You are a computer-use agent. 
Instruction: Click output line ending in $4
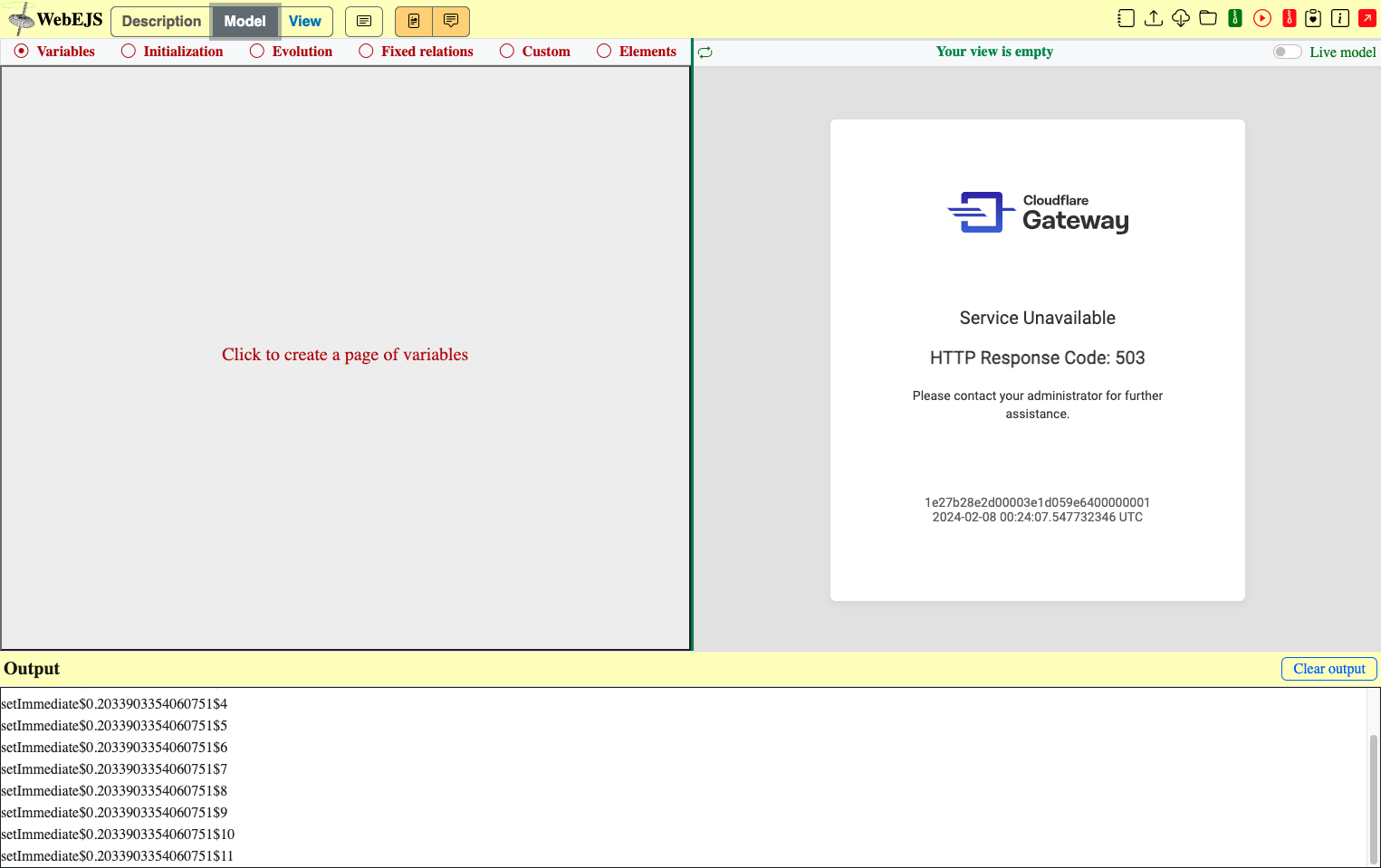pos(114,704)
